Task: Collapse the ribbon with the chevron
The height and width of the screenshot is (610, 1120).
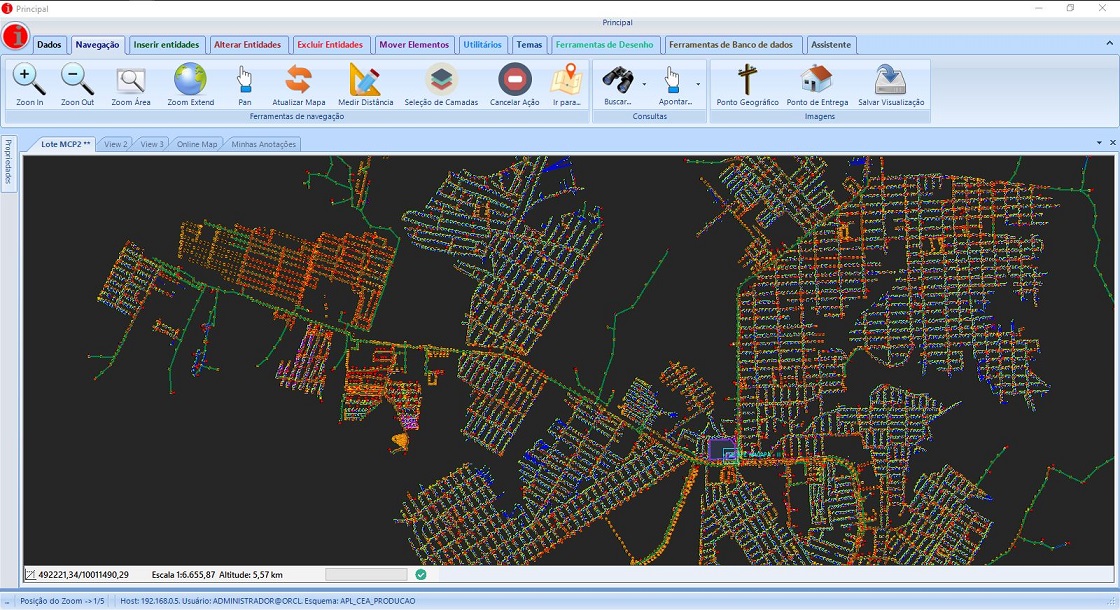Action: pyautogui.click(x=1109, y=44)
